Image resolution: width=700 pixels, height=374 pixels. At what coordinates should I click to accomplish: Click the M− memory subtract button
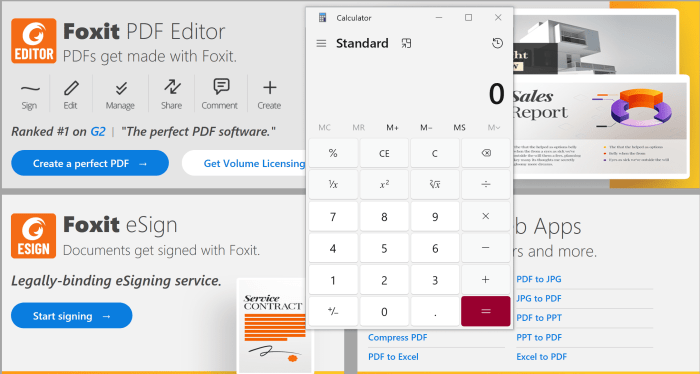click(426, 128)
